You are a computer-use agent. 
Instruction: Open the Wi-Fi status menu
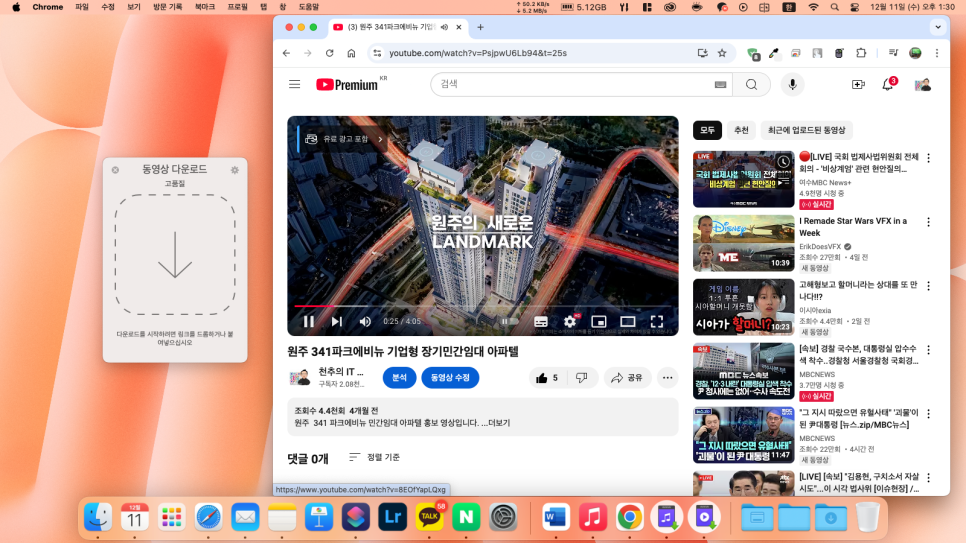pyautogui.click(x=813, y=7)
